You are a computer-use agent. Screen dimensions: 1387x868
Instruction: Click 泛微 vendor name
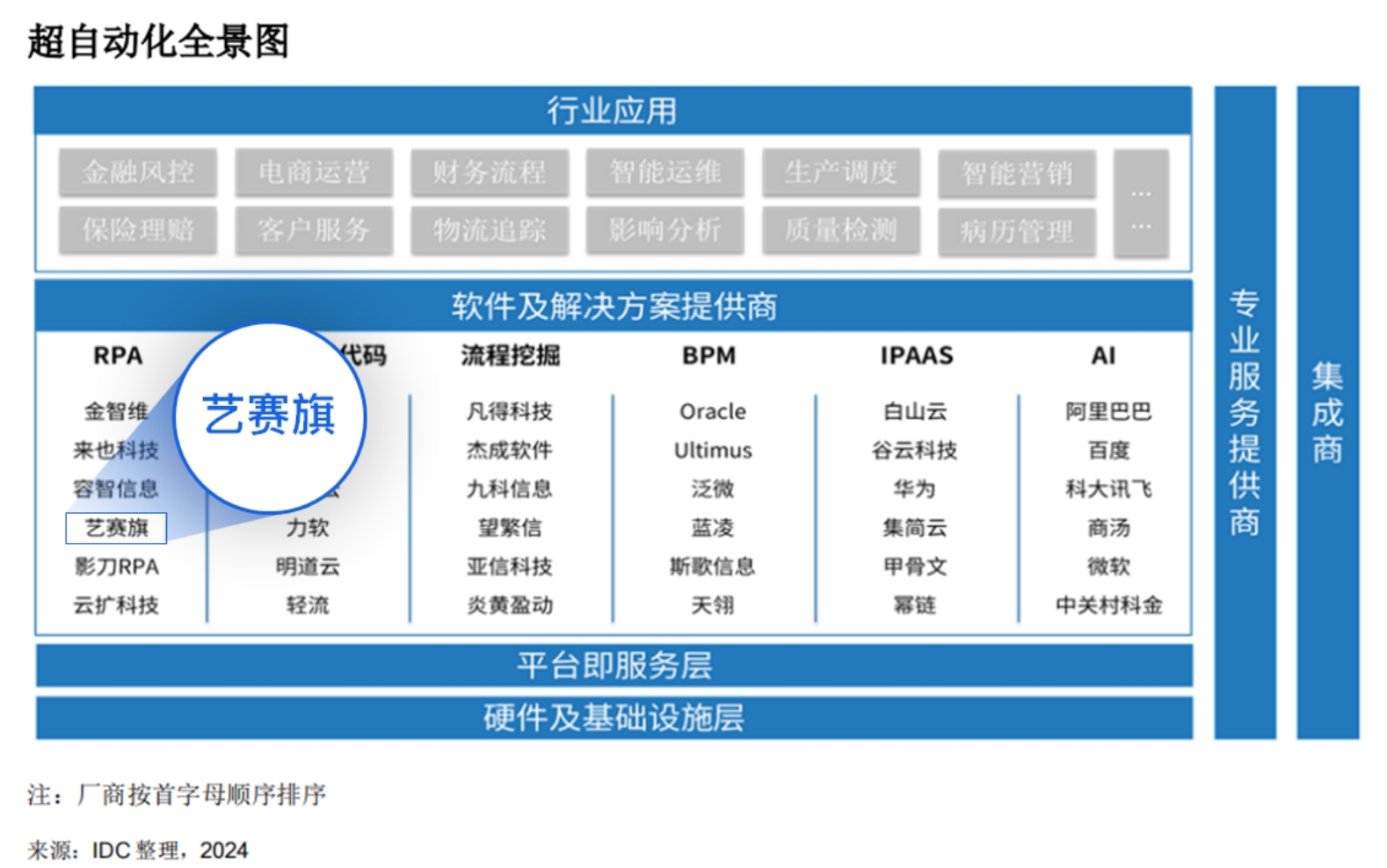click(713, 488)
